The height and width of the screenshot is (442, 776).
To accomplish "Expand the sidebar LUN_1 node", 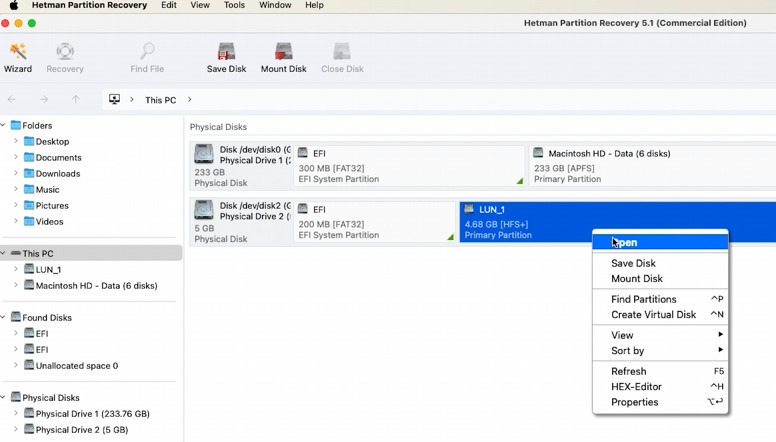I will [x=16, y=269].
